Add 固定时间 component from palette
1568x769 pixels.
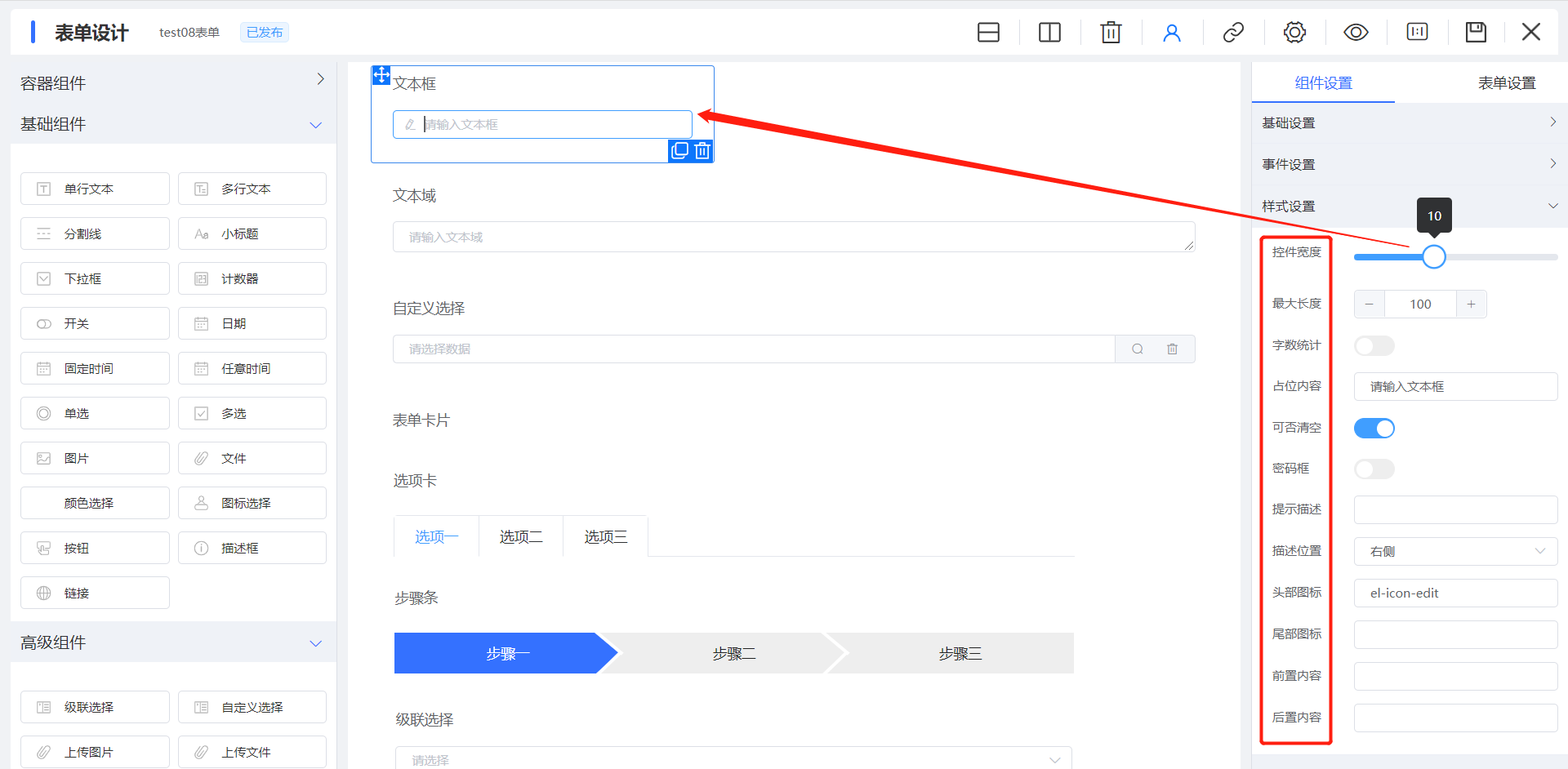(x=95, y=368)
